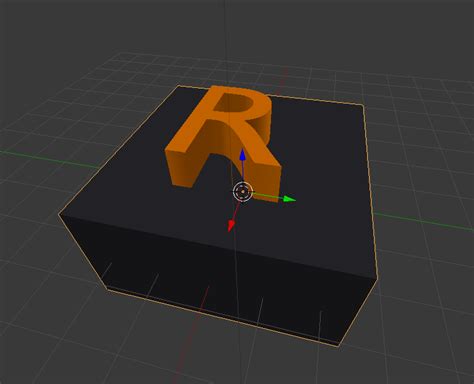This screenshot has width=474, height=384.
Task: Click the red X-axis gizmo arrow
Action: coord(231,226)
